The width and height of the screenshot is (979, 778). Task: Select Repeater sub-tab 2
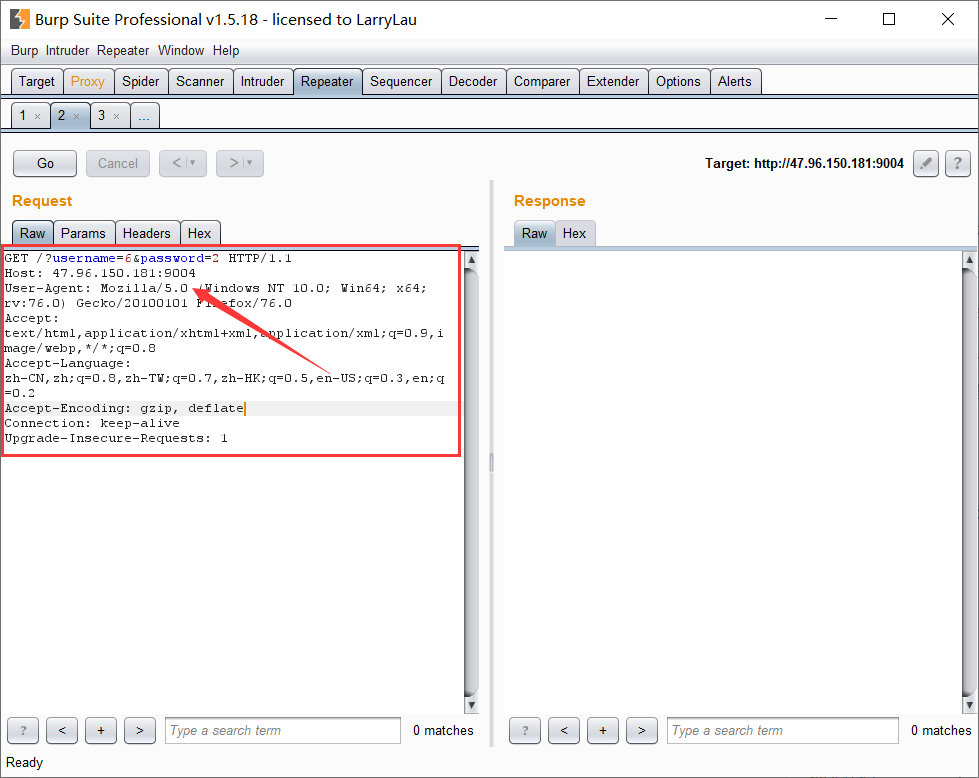62,116
